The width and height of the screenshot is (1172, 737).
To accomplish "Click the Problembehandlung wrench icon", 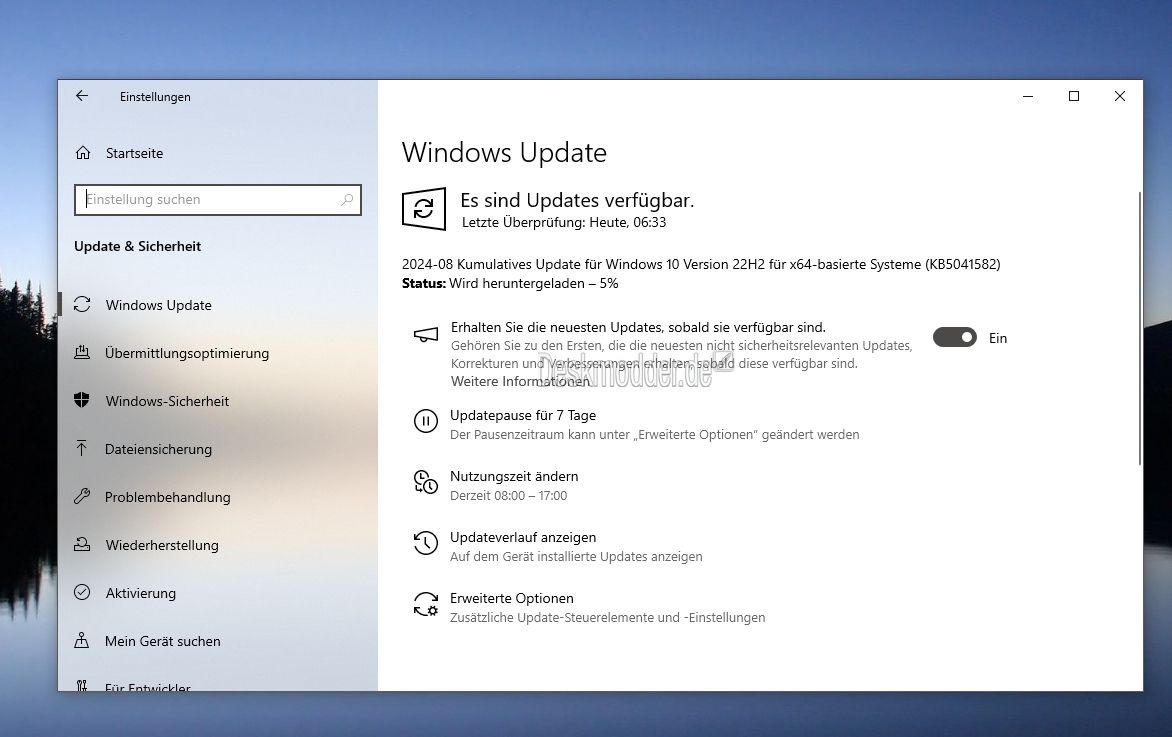I will (x=82, y=496).
